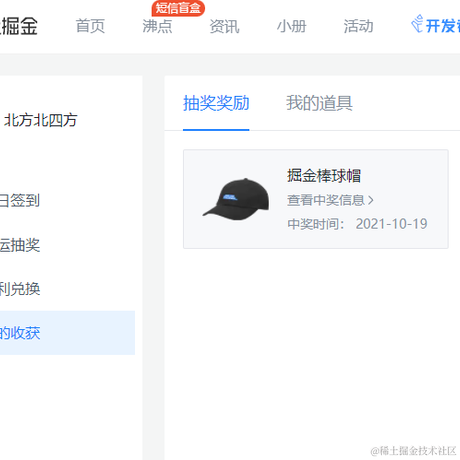Click the 短信盲盒 red badge
The width and height of the screenshot is (460, 460).
coord(178,8)
